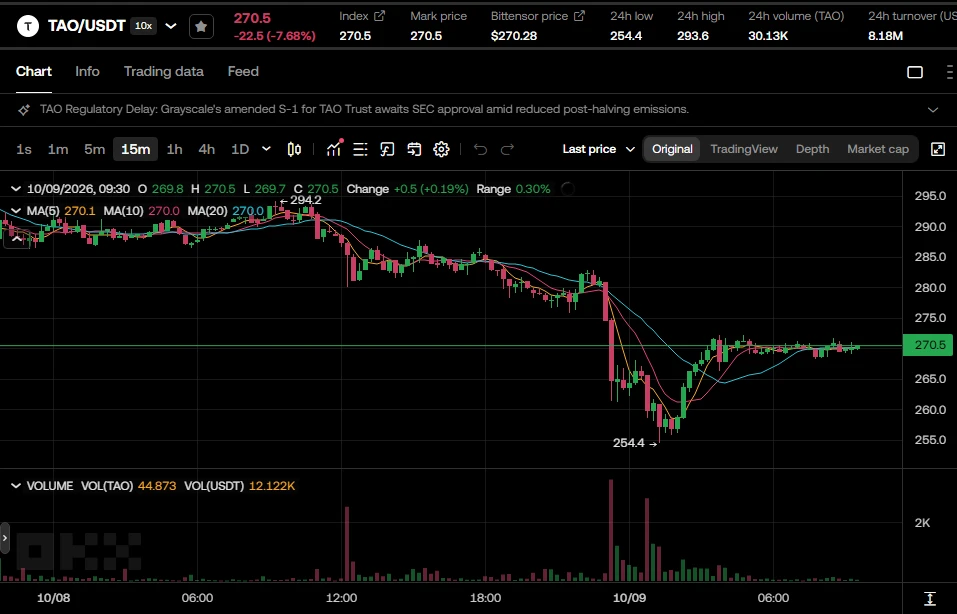Select the 1m timeframe
957x614 pixels.
point(58,150)
